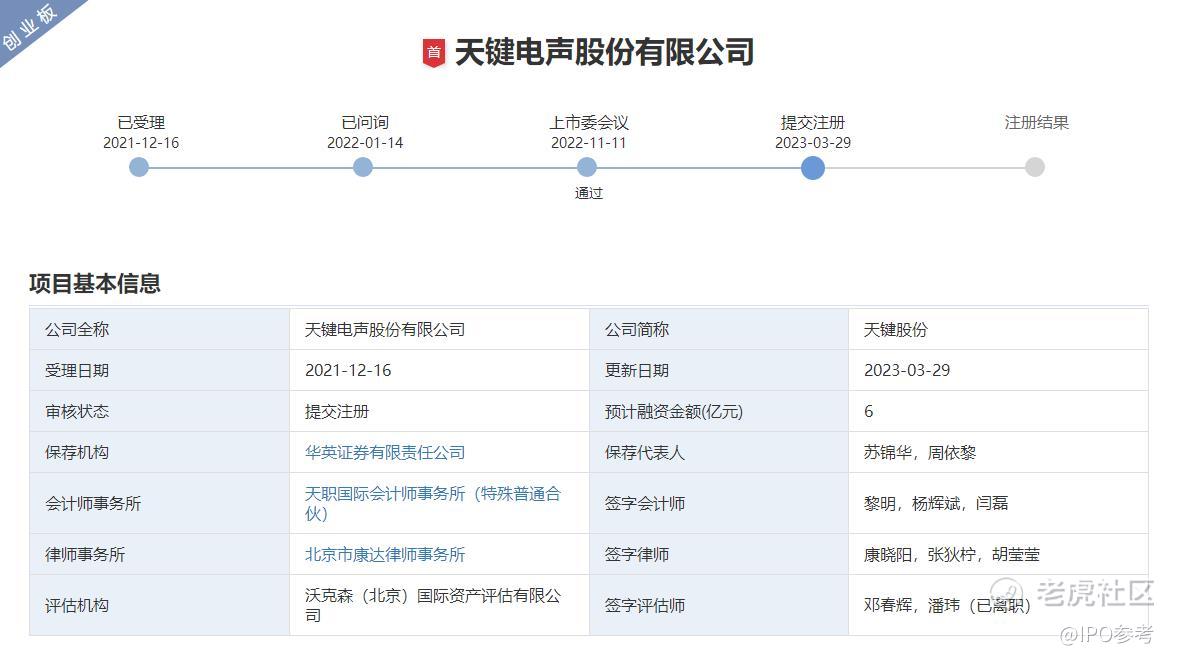Click the 更新日期 value 2023-03-29 in table
This screenshot has width=1177, height=661.
click(x=998, y=371)
